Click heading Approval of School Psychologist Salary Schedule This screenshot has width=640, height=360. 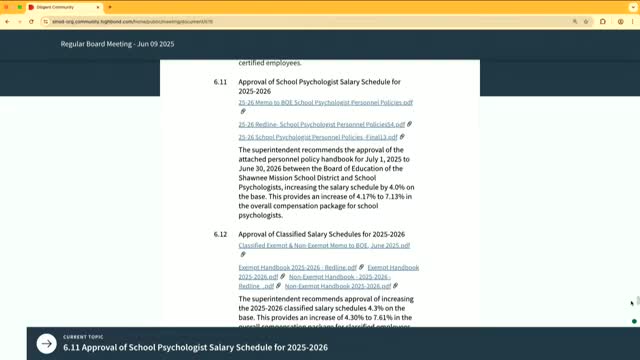pyautogui.click(x=319, y=87)
